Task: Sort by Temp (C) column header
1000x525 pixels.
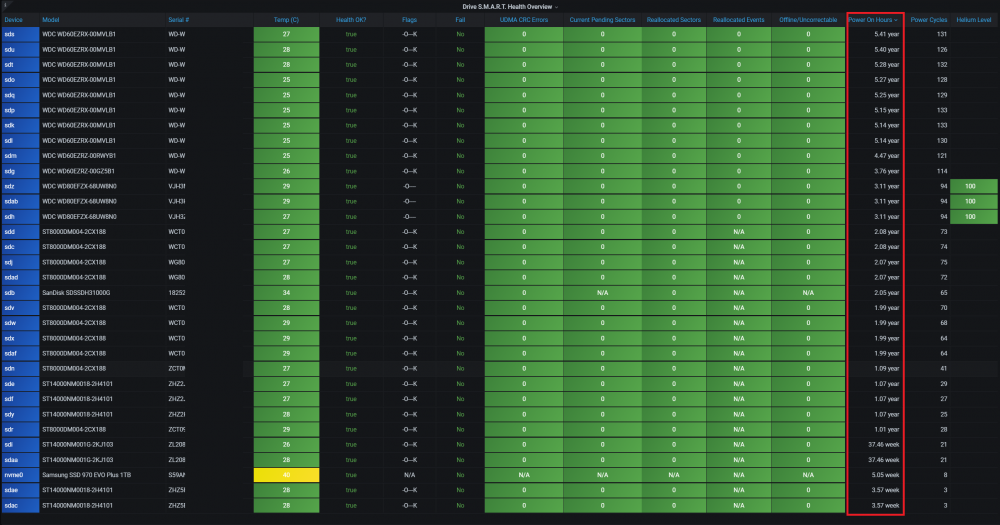Action: click(286, 20)
